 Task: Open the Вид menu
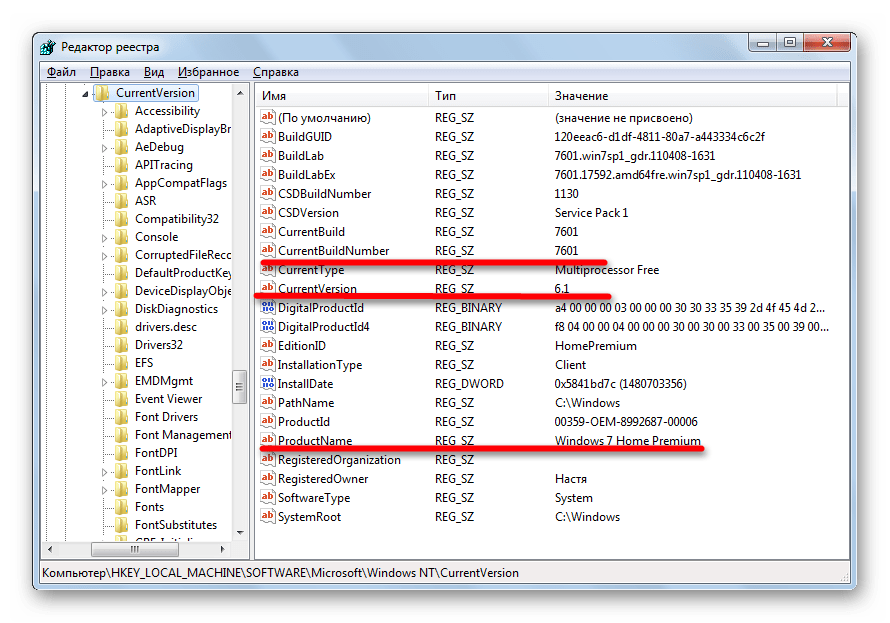154,72
